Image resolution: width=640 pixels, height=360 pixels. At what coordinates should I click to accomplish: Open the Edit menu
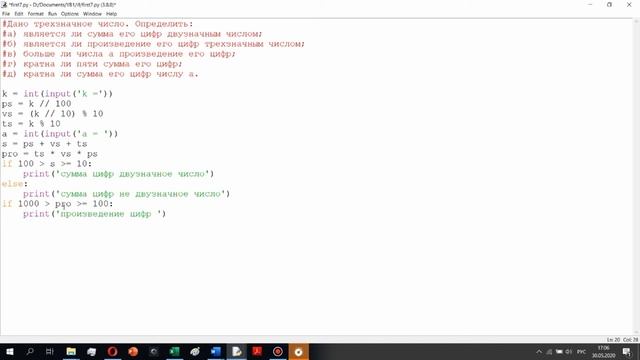[x=19, y=14]
